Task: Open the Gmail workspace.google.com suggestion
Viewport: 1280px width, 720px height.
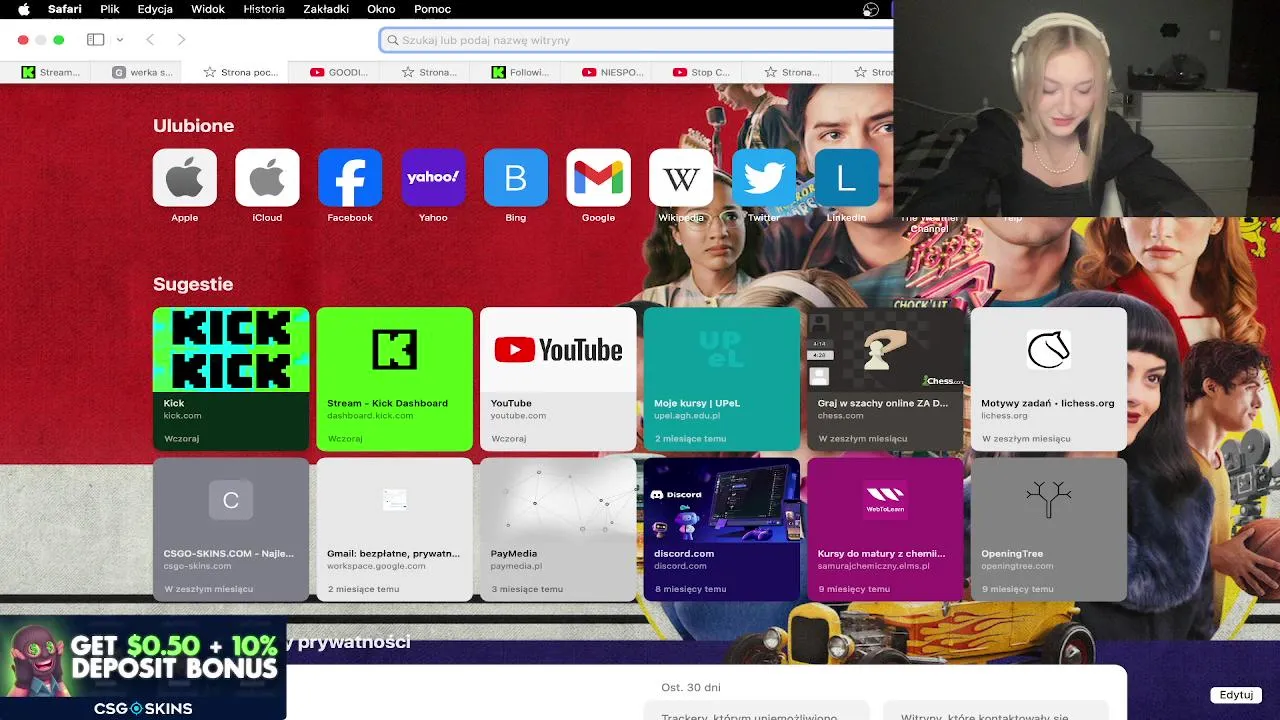Action: (394, 529)
